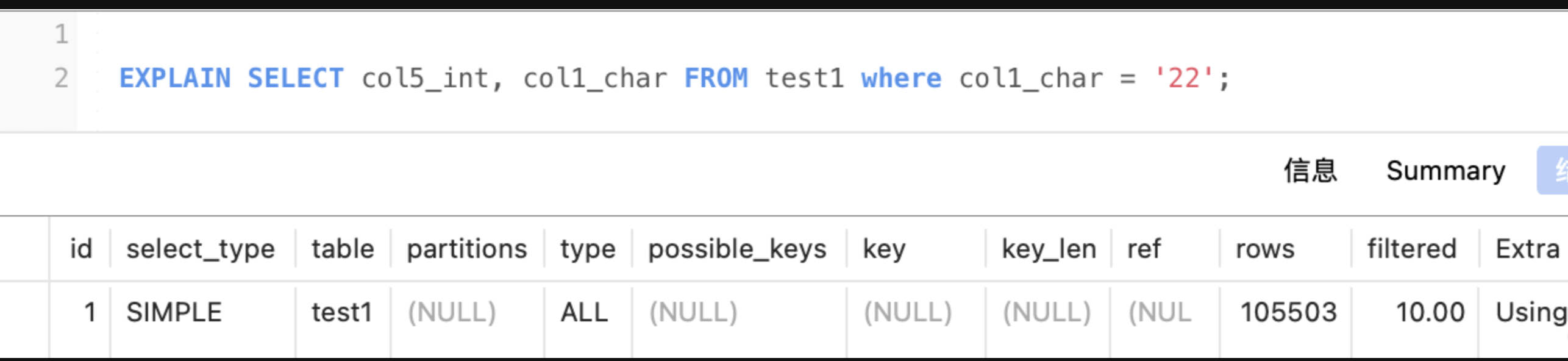The image size is (1568, 361).
Task: Click the 10.00 filtered value cell
Action: tap(1430, 312)
